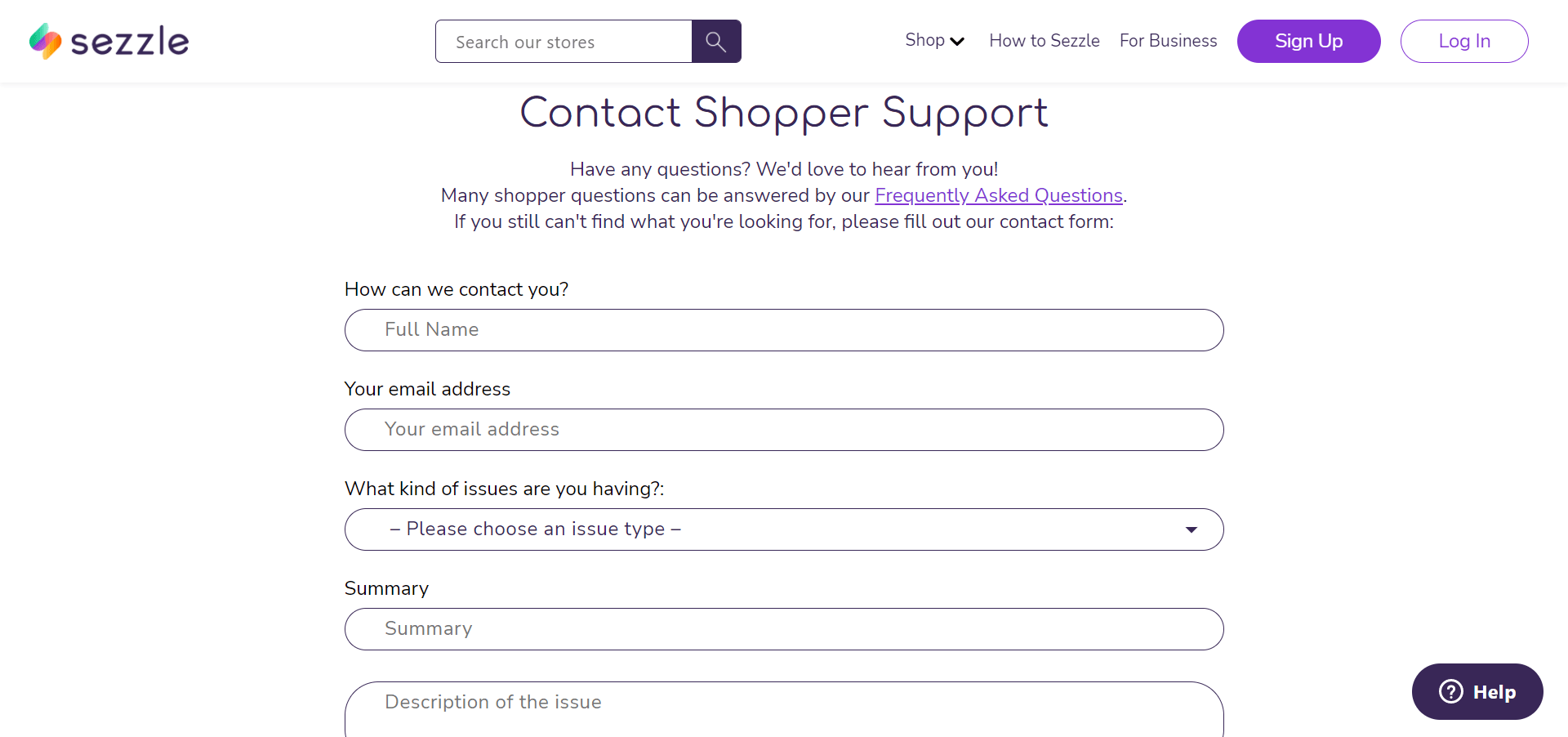
Task: Click the magnifying glass search button
Action: click(716, 42)
